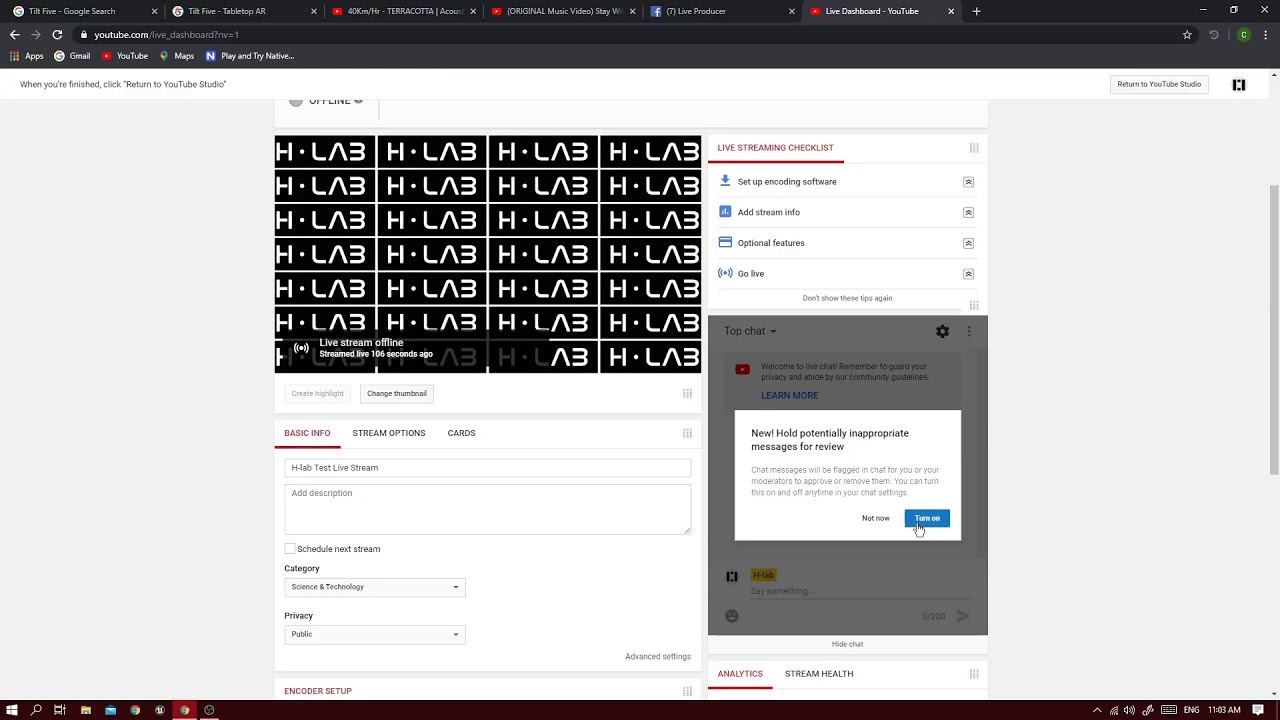Screen dimensions: 1280x720
Task: Open a new browser tab
Action: (976, 11)
